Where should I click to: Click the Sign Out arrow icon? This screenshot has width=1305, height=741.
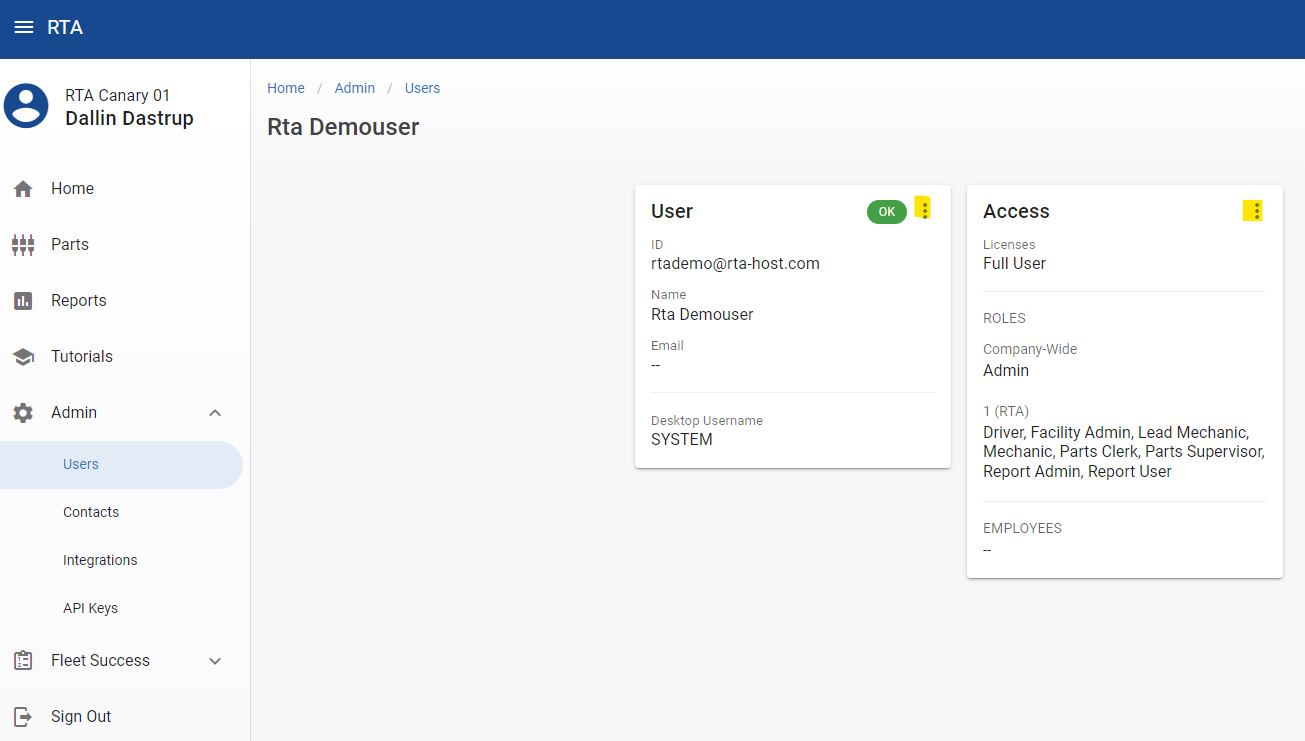click(x=23, y=717)
